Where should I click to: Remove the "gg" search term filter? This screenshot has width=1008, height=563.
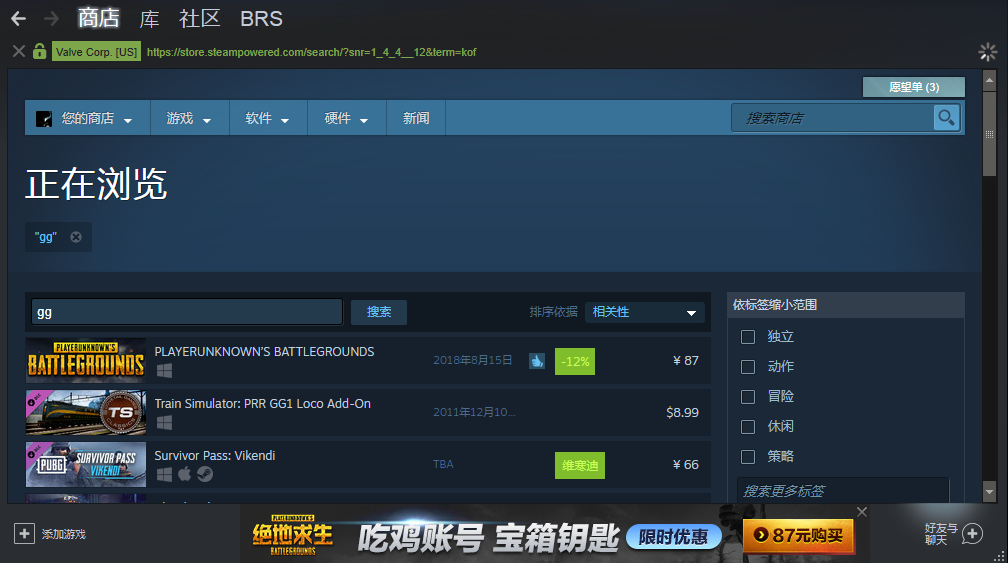(x=76, y=237)
